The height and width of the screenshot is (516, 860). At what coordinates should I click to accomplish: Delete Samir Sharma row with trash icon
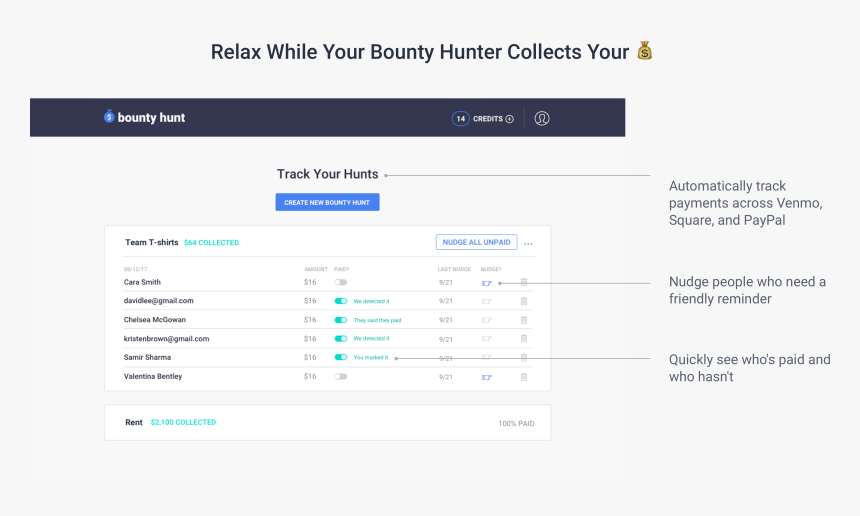[524, 358]
